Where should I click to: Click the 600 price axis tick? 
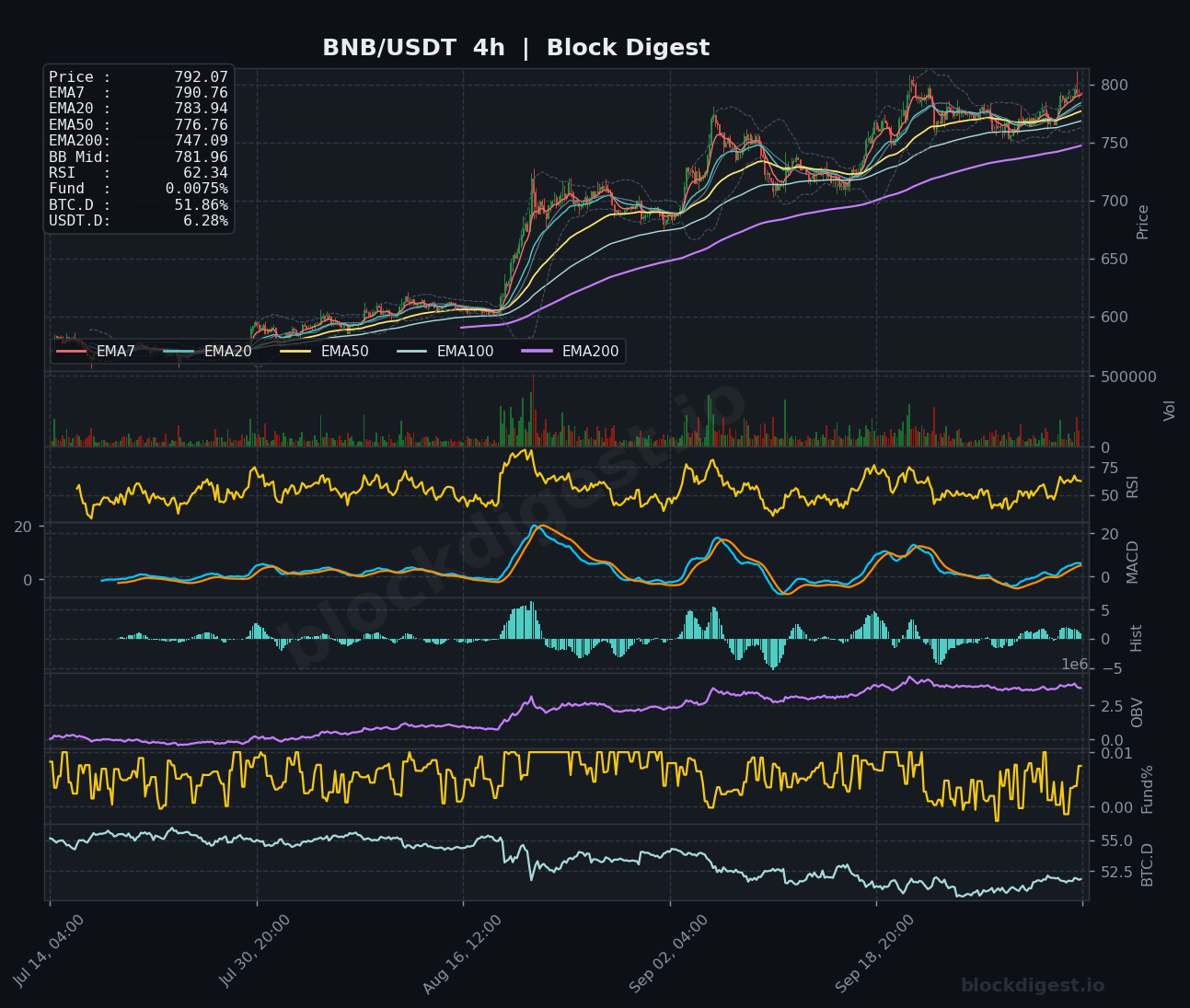(1115, 318)
